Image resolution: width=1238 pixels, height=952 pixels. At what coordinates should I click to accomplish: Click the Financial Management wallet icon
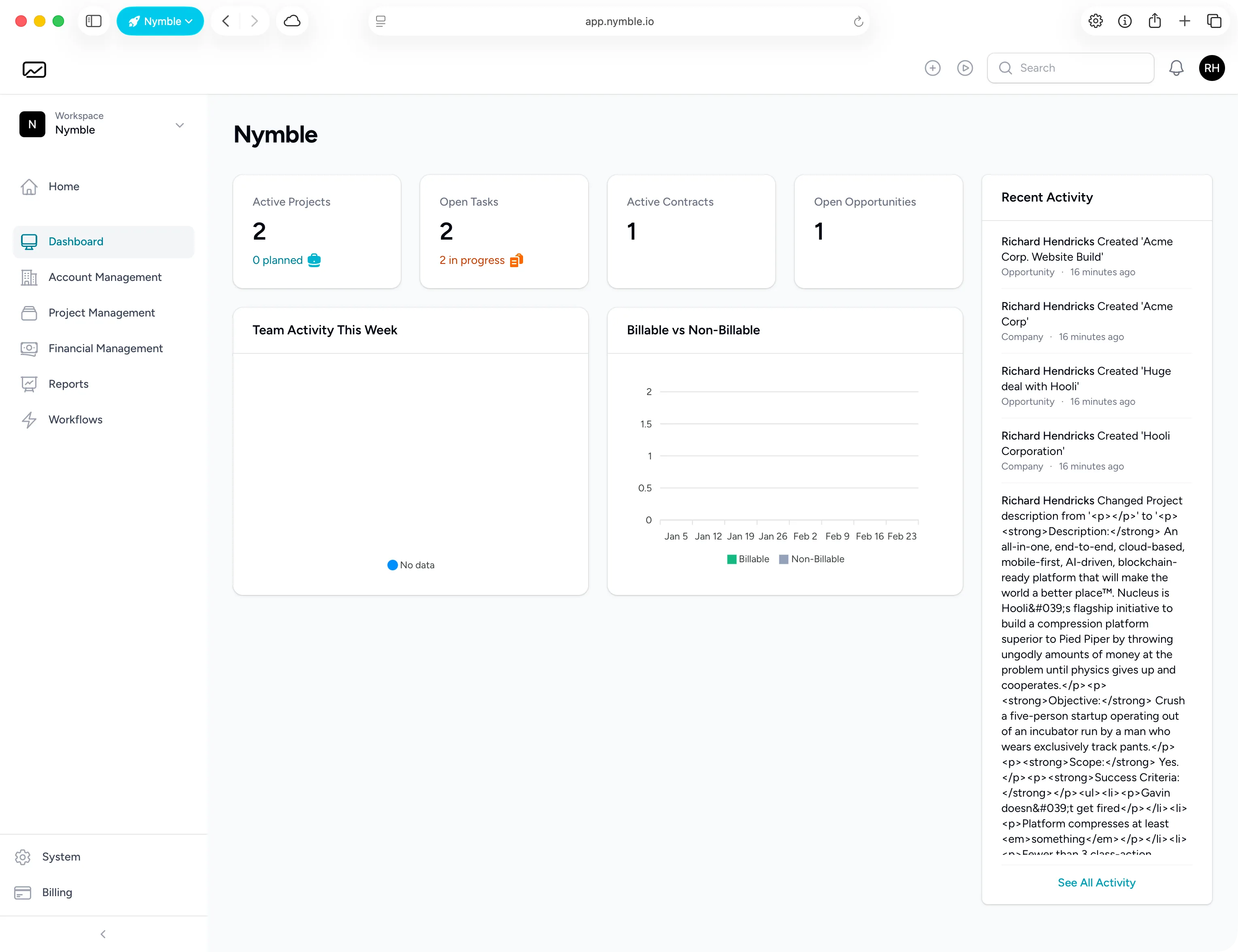point(30,348)
